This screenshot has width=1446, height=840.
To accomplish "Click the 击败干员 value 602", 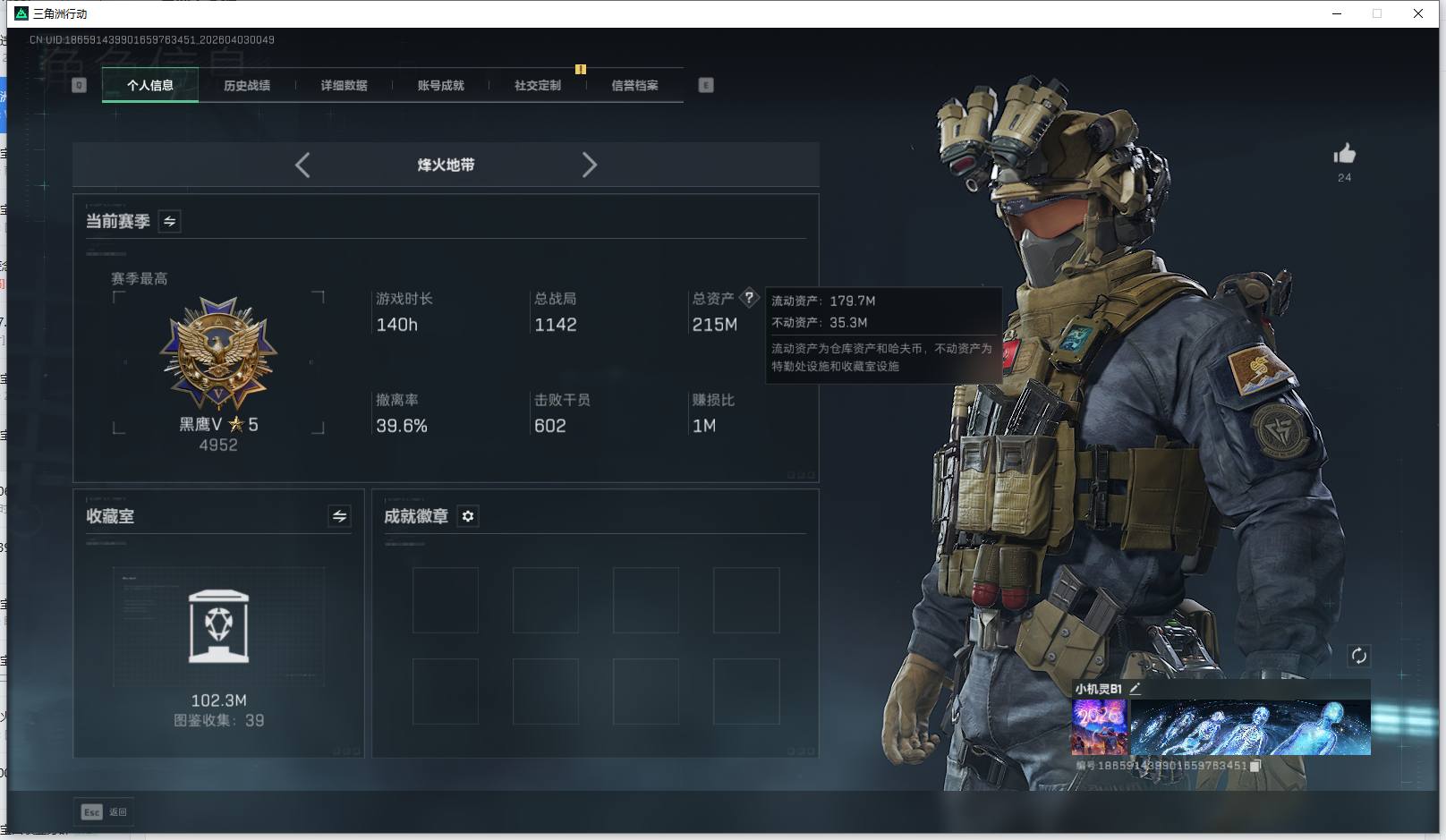I will click(x=550, y=426).
